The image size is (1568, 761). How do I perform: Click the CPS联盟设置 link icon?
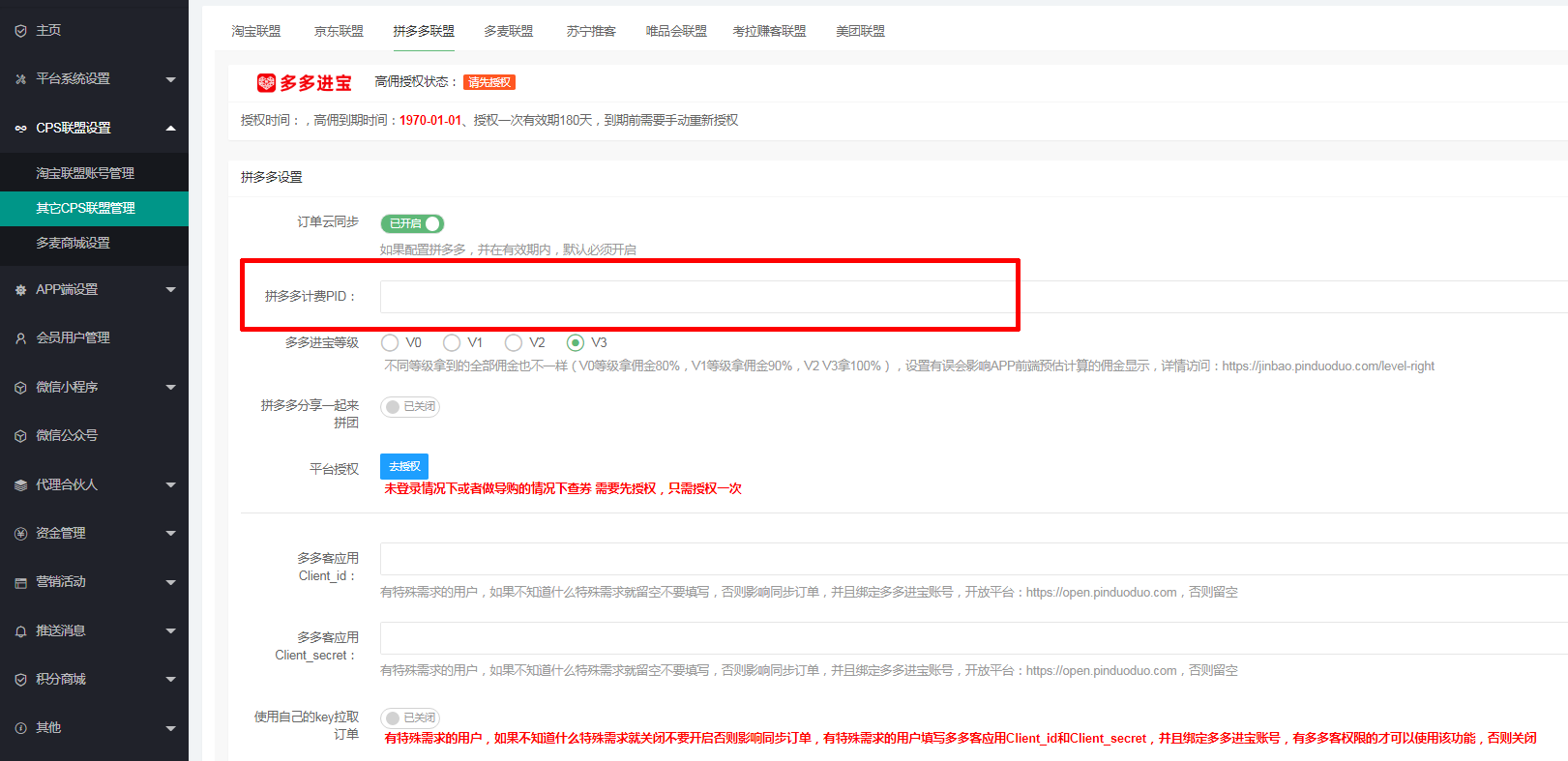pos(20,128)
